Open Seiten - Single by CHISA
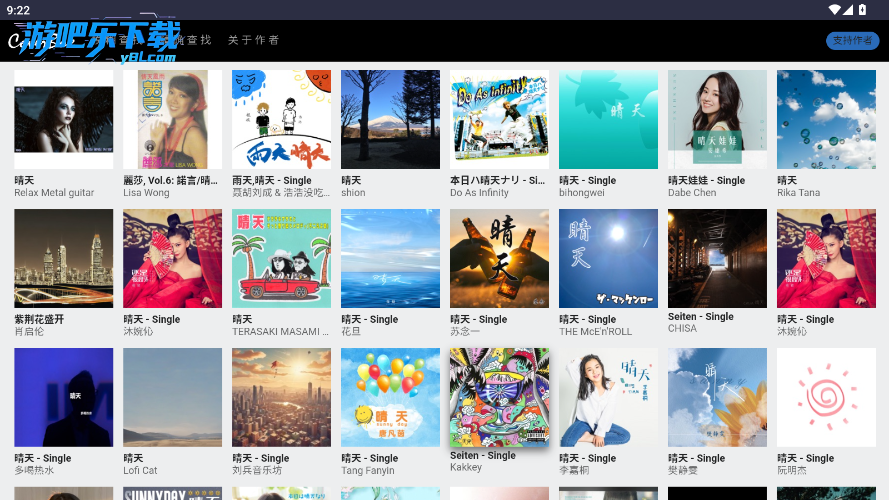This screenshot has height=500, width=889. point(717,259)
